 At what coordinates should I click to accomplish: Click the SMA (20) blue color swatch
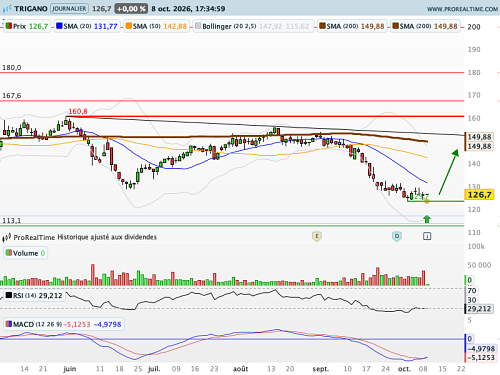pyautogui.click(x=59, y=26)
